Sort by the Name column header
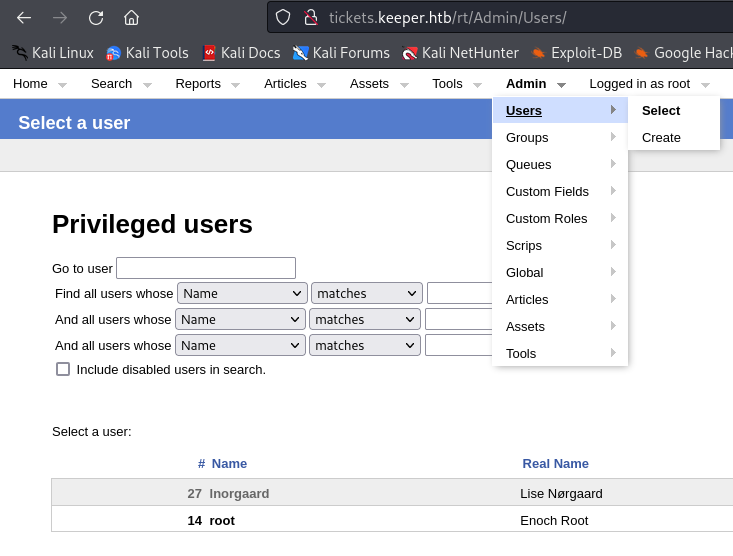 pyautogui.click(x=229, y=463)
